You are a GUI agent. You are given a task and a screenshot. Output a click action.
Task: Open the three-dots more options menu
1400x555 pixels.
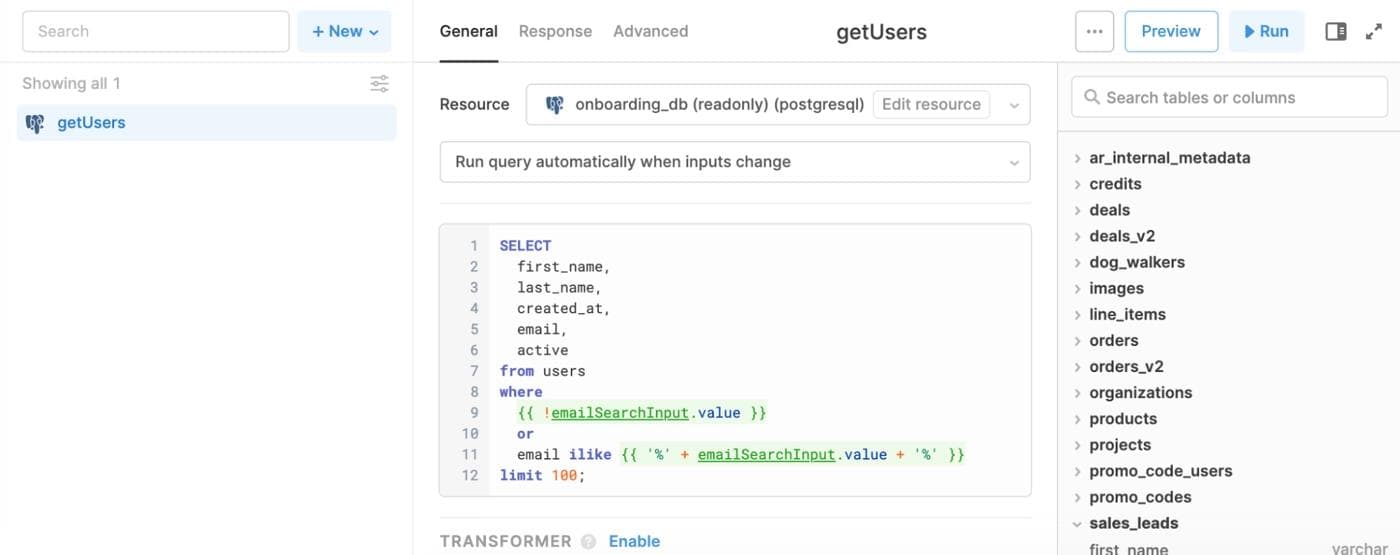[x=1094, y=31]
